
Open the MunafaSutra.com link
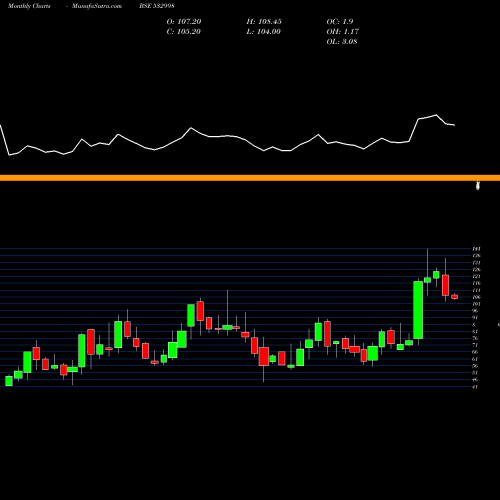click(97, 6)
